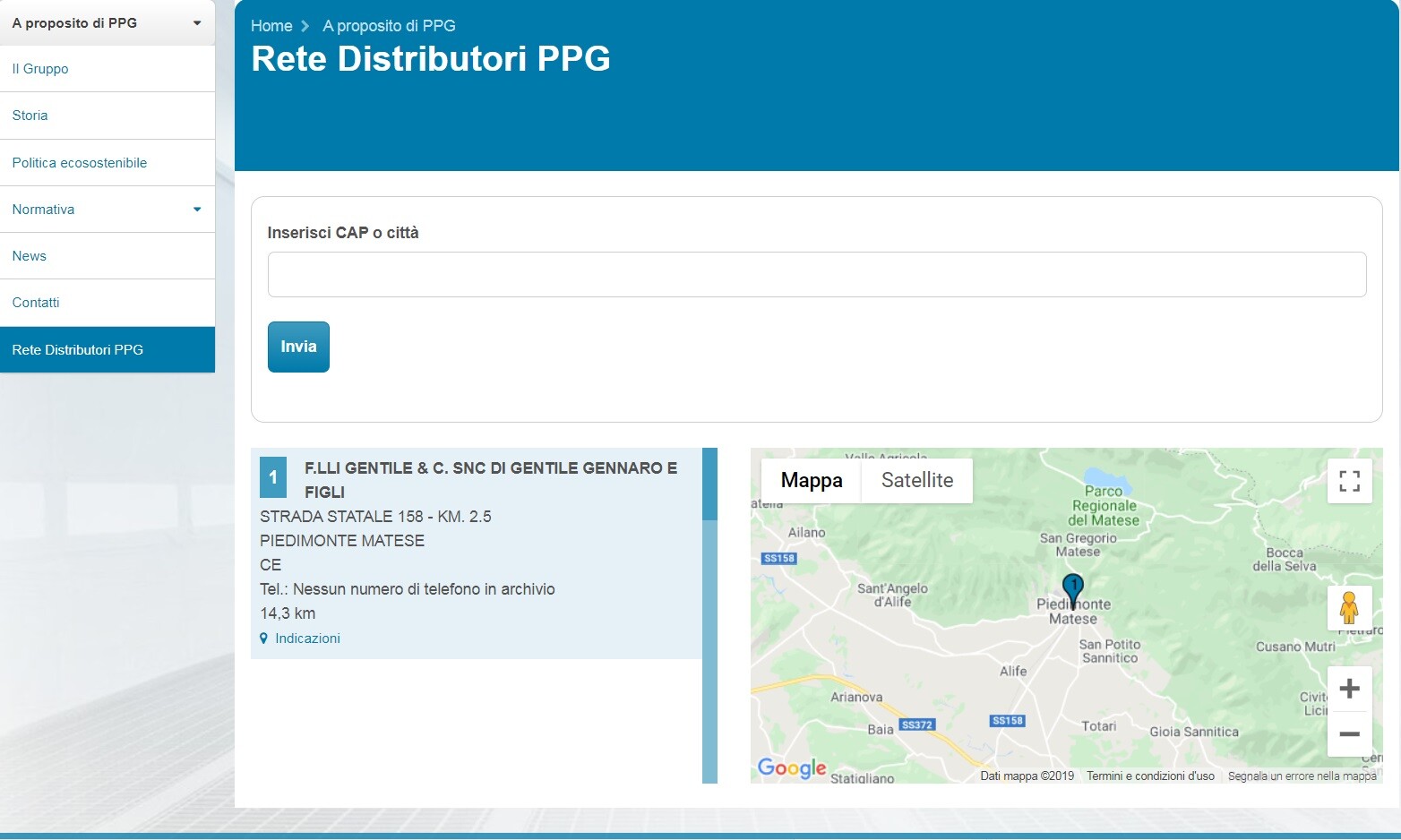Select marker 1 near Piedimonte Matese
This screenshot has width=1401, height=840.
coord(1072,588)
